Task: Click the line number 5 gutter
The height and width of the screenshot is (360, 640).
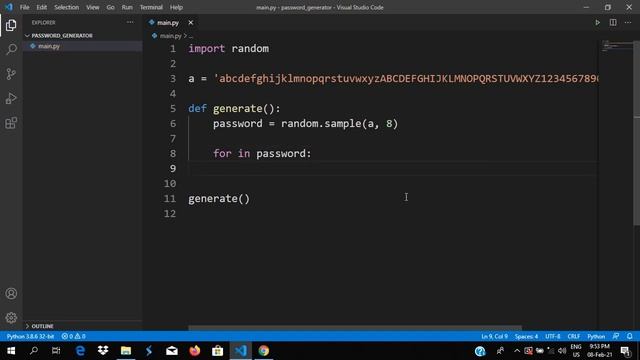Action: coord(173,109)
